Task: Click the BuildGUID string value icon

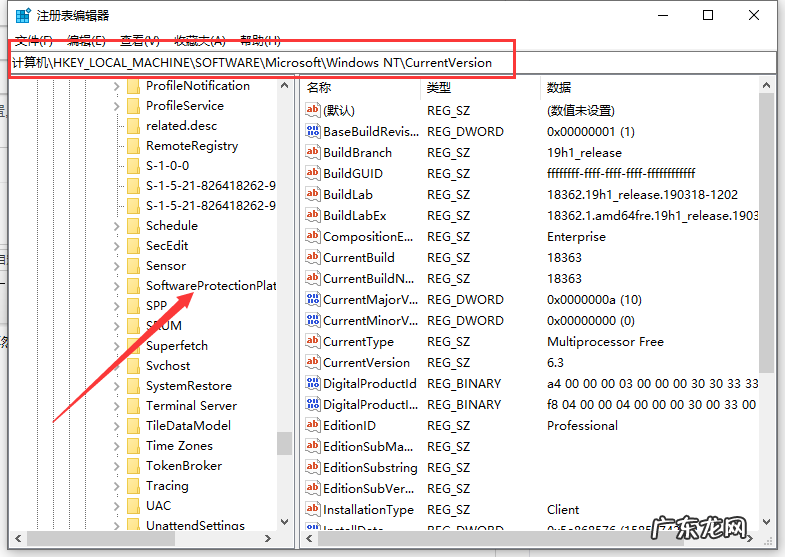Action: [313, 173]
